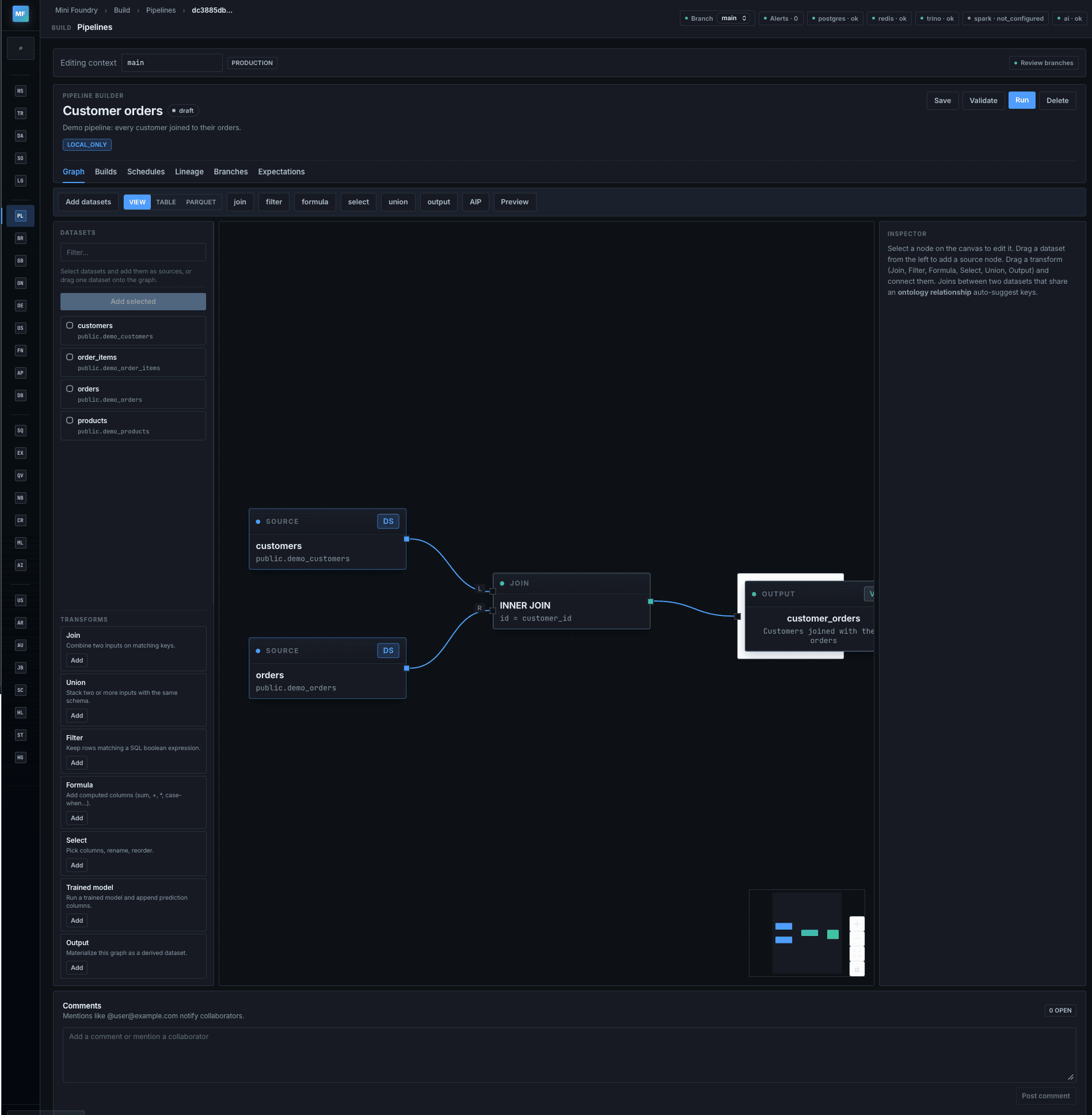Focus the datasets Filter field
Image resolution: width=1092 pixels, height=1115 pixels.
[133, 252]
